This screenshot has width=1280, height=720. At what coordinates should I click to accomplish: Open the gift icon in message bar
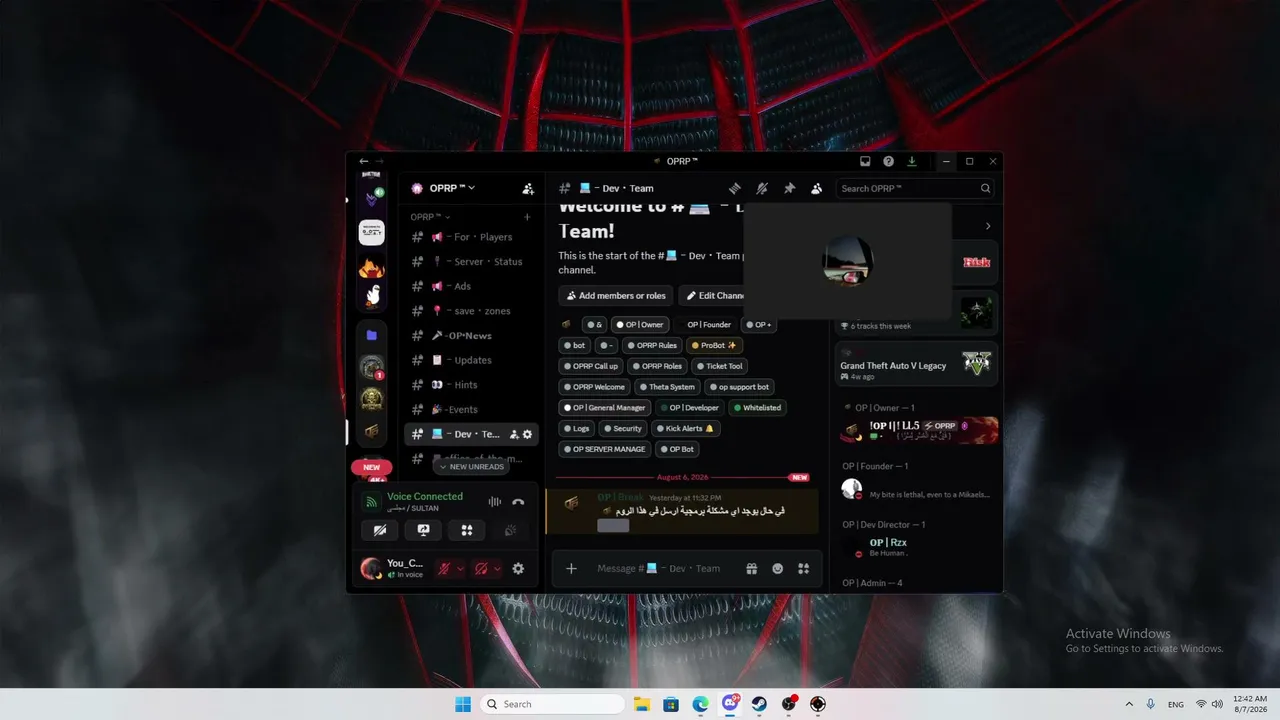pyautogui.click(x=752, y=568)
